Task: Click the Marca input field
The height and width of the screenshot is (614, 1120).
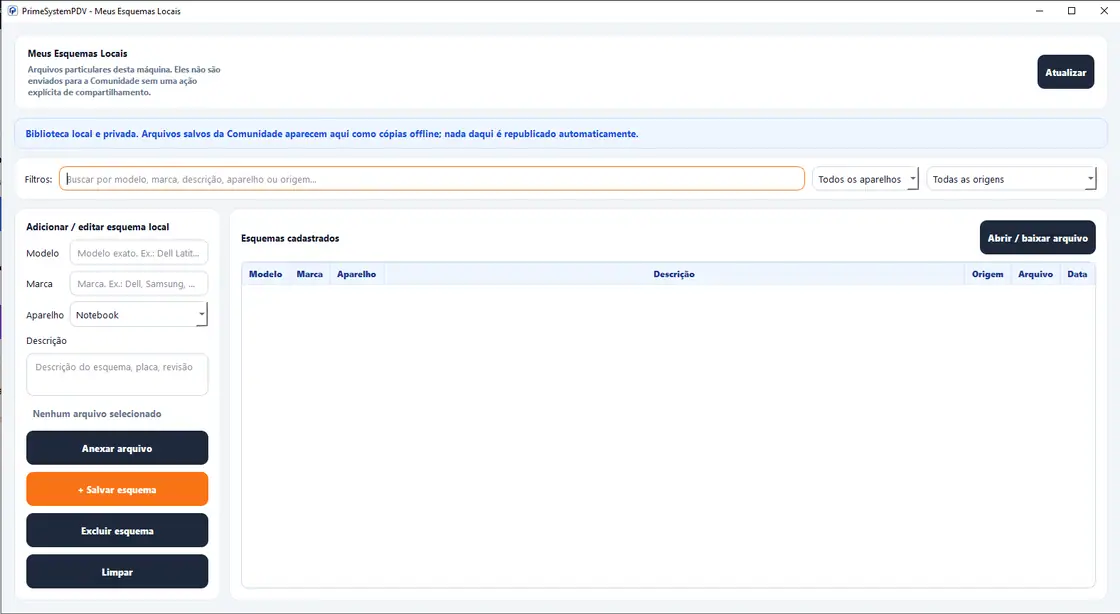Action: click(139, 283)
